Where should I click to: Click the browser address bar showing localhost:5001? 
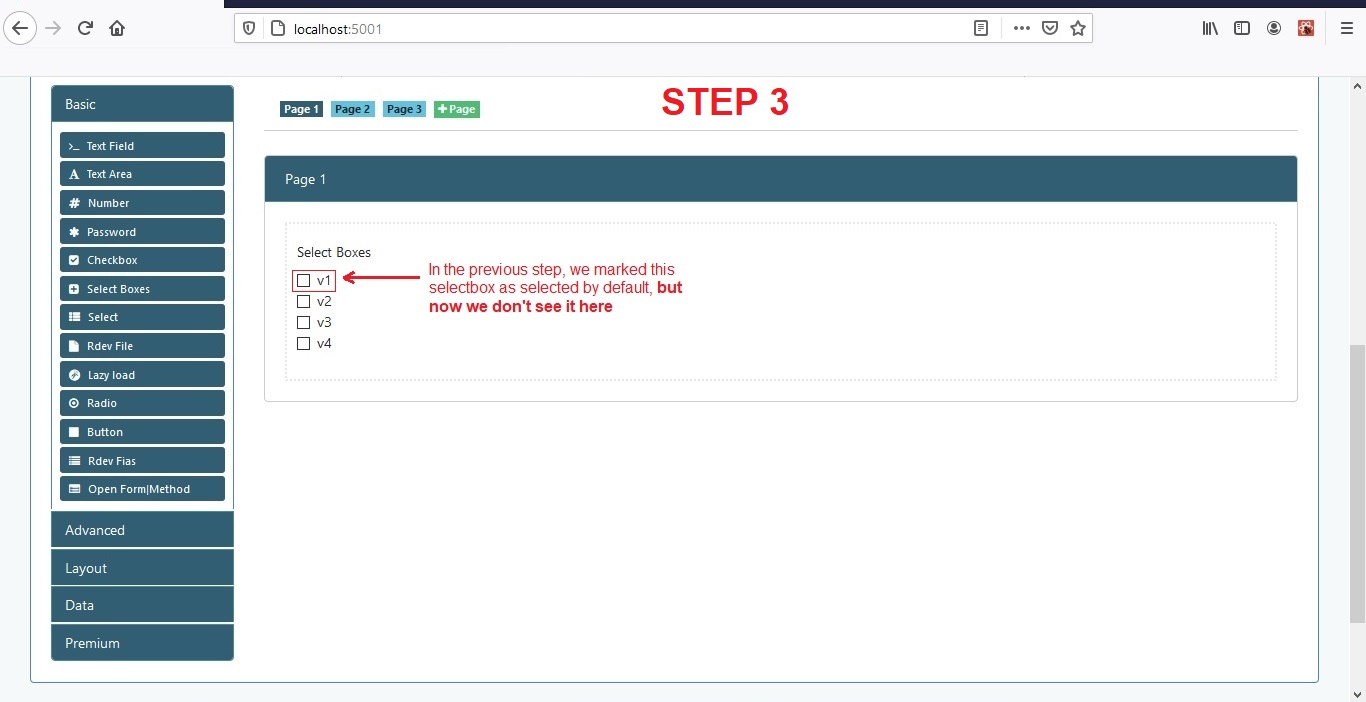pos(335,28)
